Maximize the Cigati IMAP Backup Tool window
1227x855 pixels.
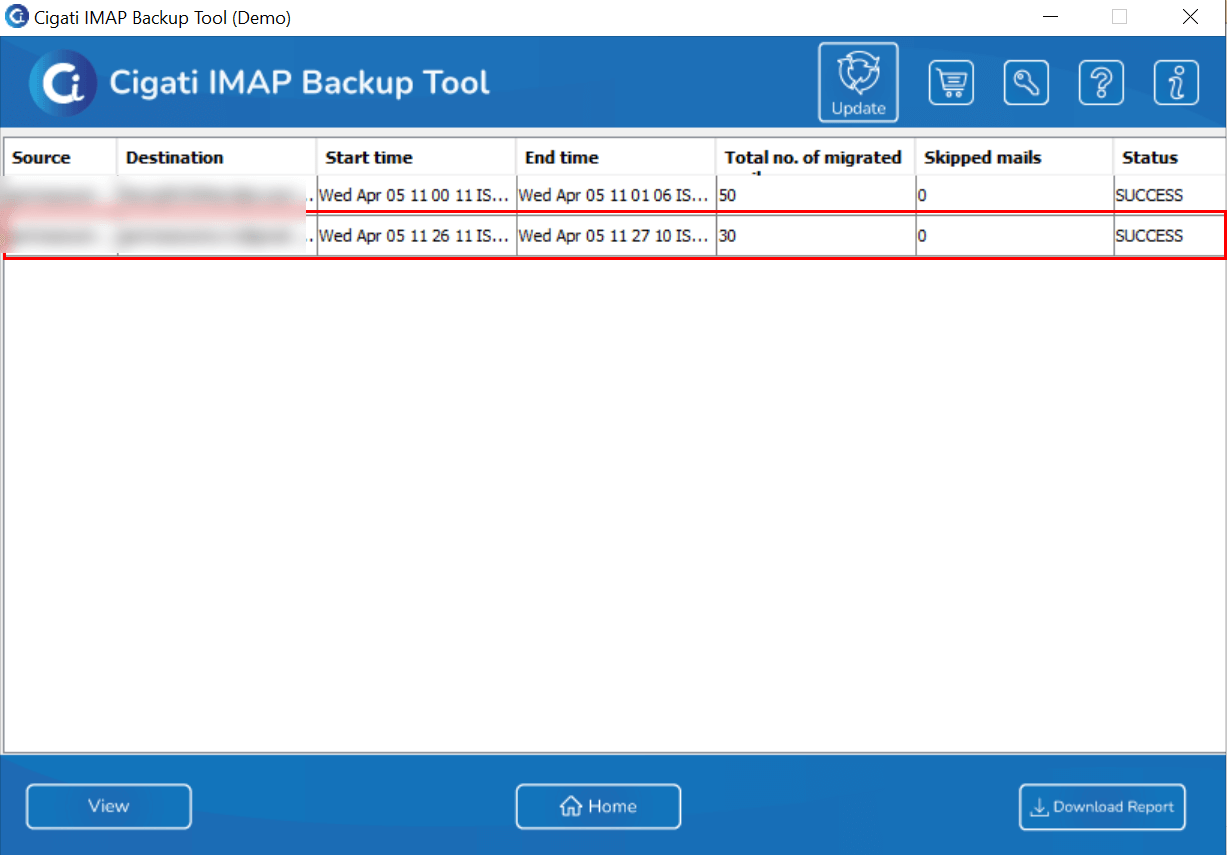click(1119, 17)
